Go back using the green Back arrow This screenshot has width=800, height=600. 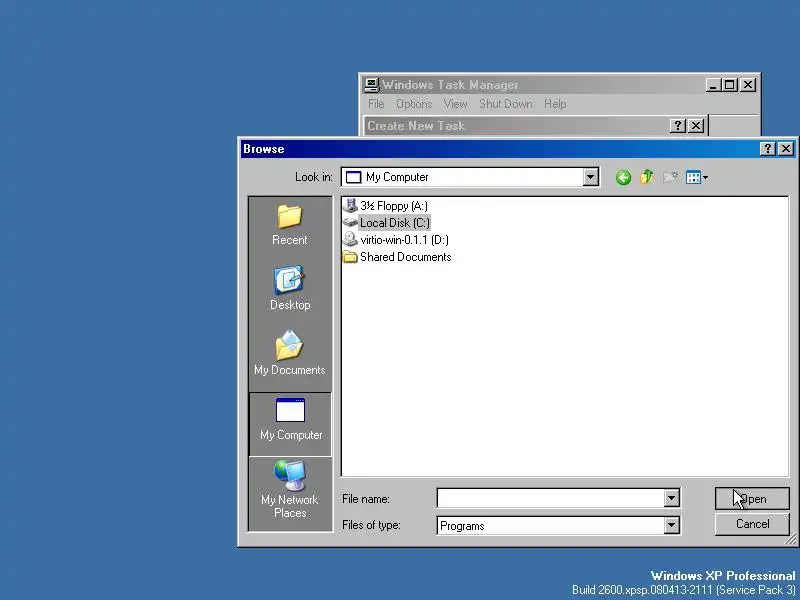tap(623, 178)
